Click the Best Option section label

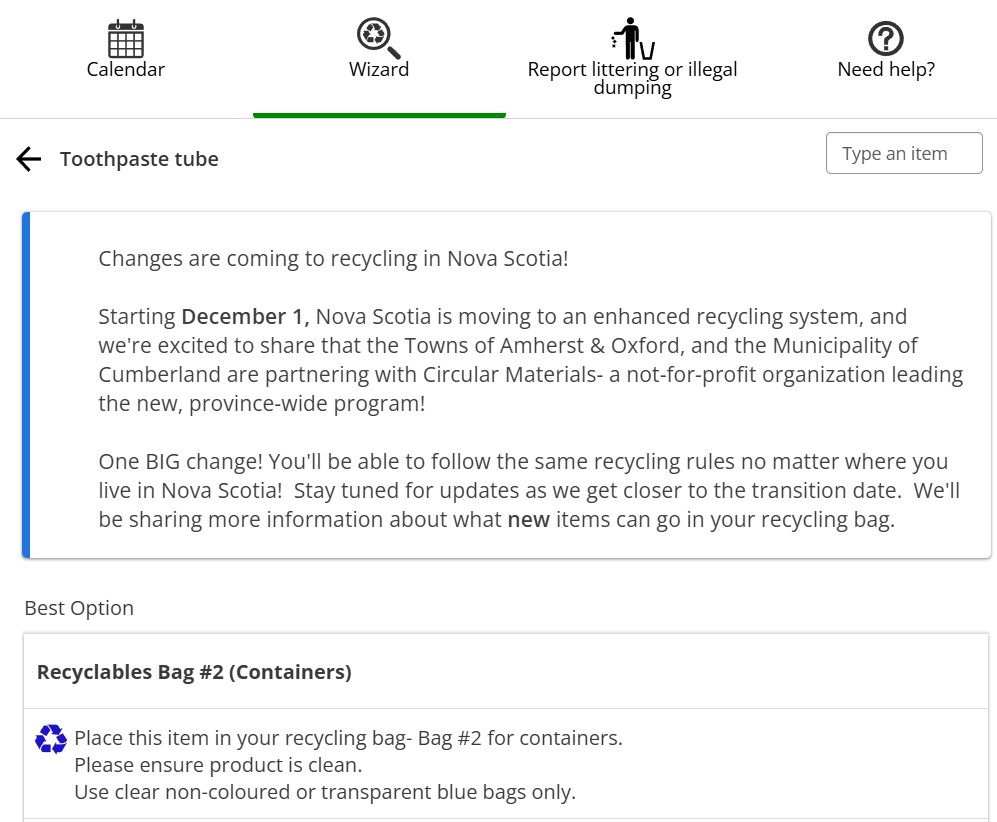pyautogui.click(x=79, y=608)
